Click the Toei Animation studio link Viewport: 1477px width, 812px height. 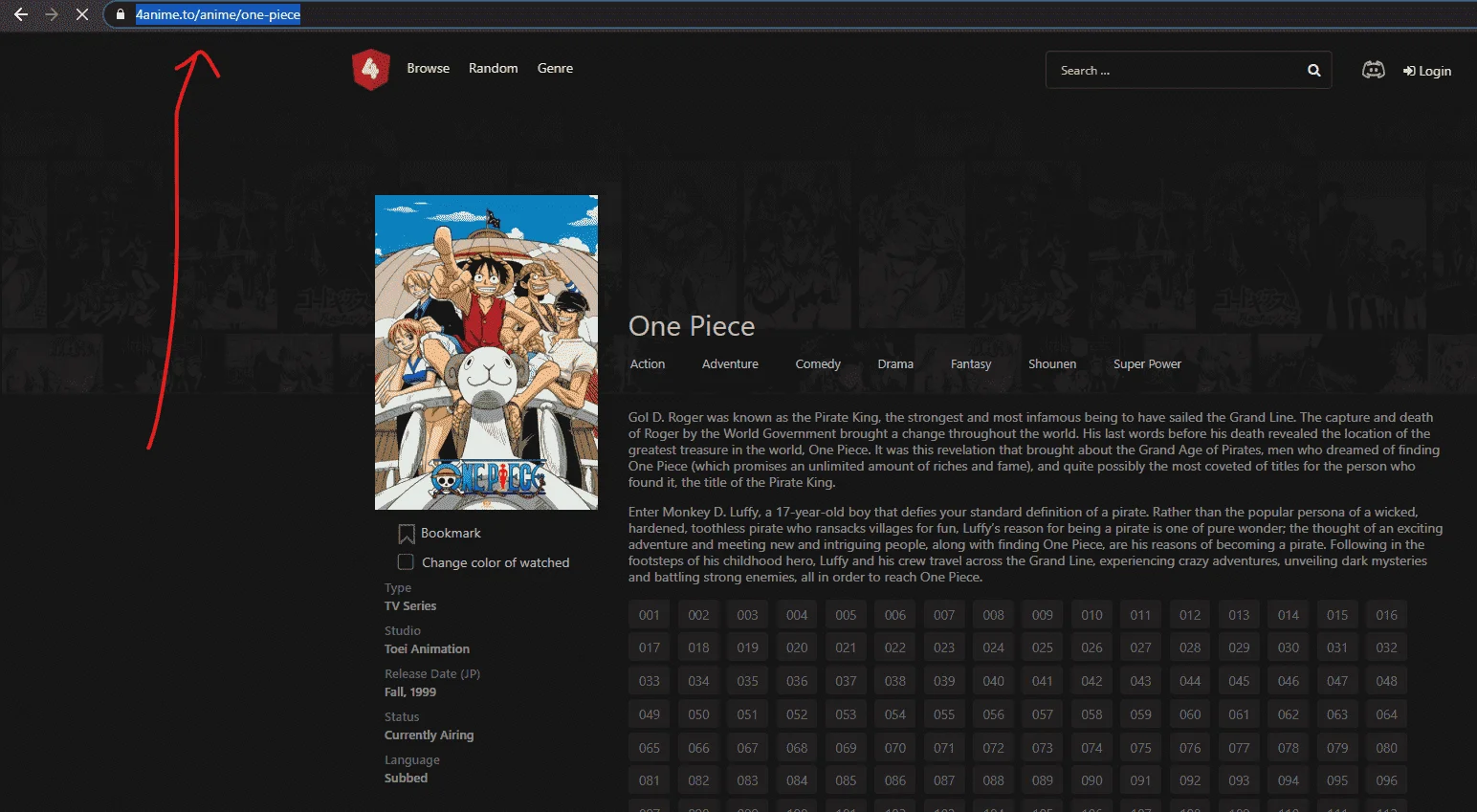tap(427, 648)
